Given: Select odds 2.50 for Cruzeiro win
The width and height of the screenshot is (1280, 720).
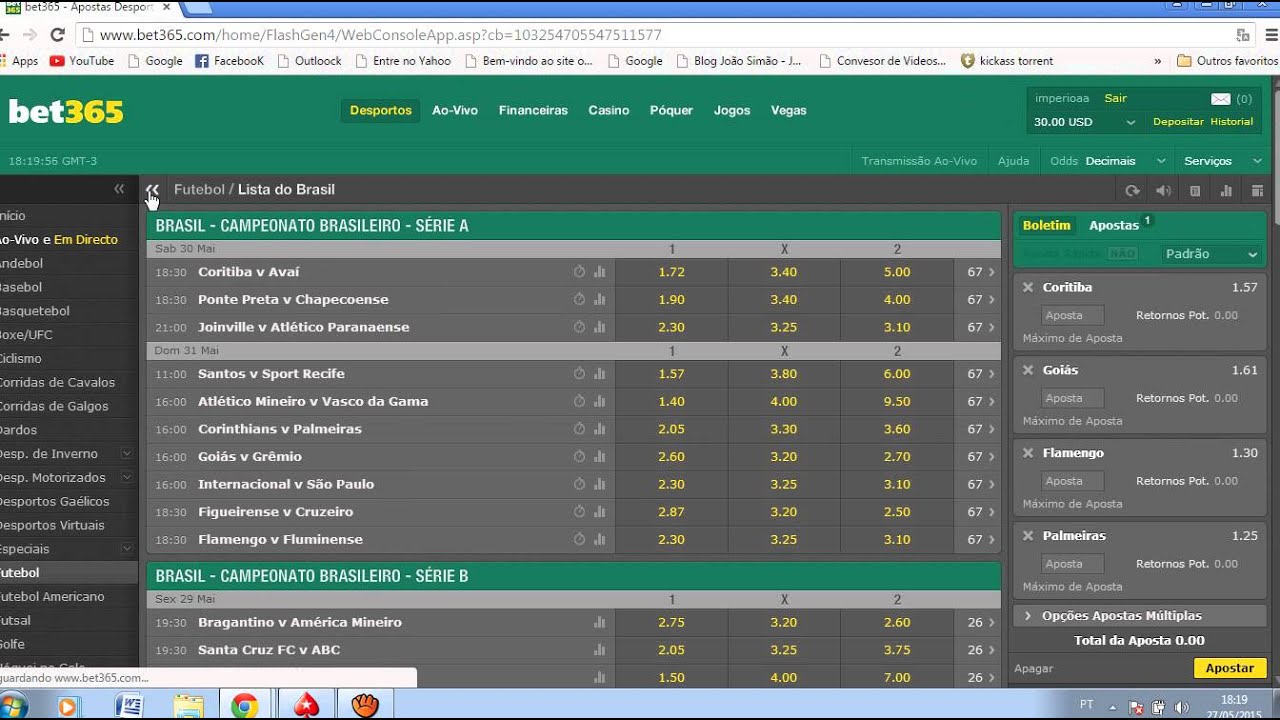Looking at the screenshot, I should tap(897, 512).
